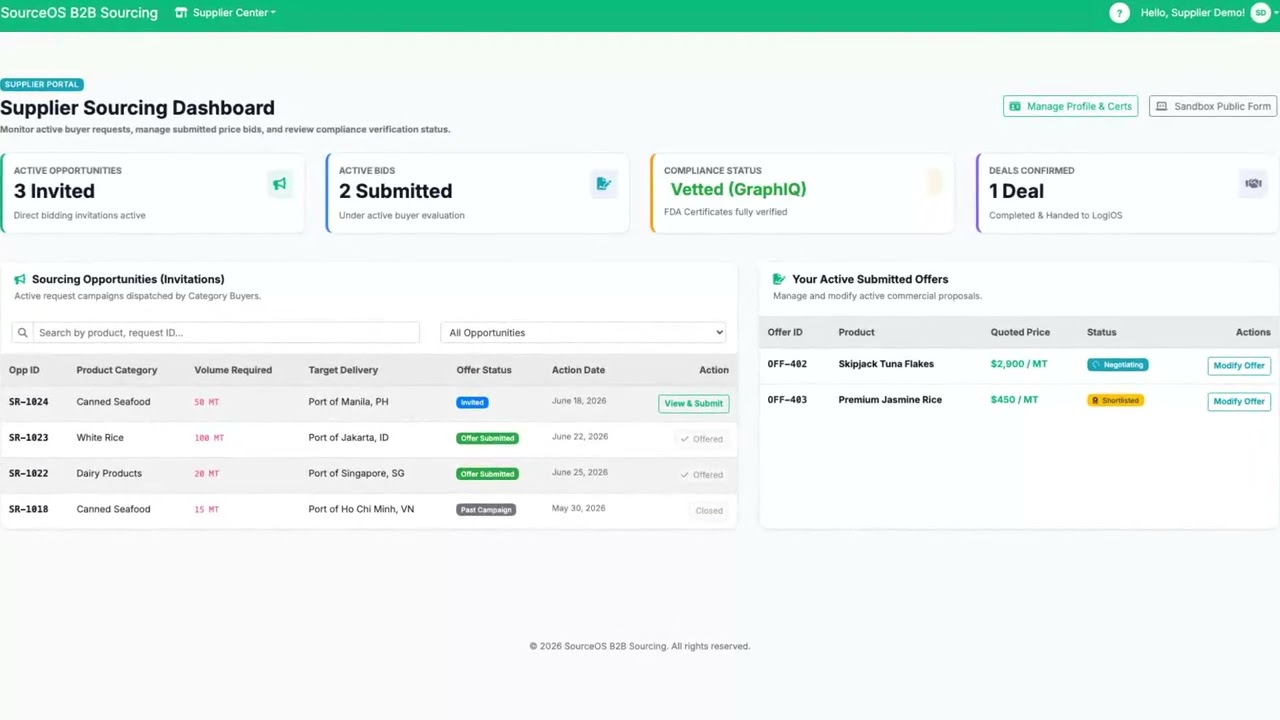1280x720 pixels.
Task: Click the Offer Submitted badge for White Rice
Action: point(487,438)
